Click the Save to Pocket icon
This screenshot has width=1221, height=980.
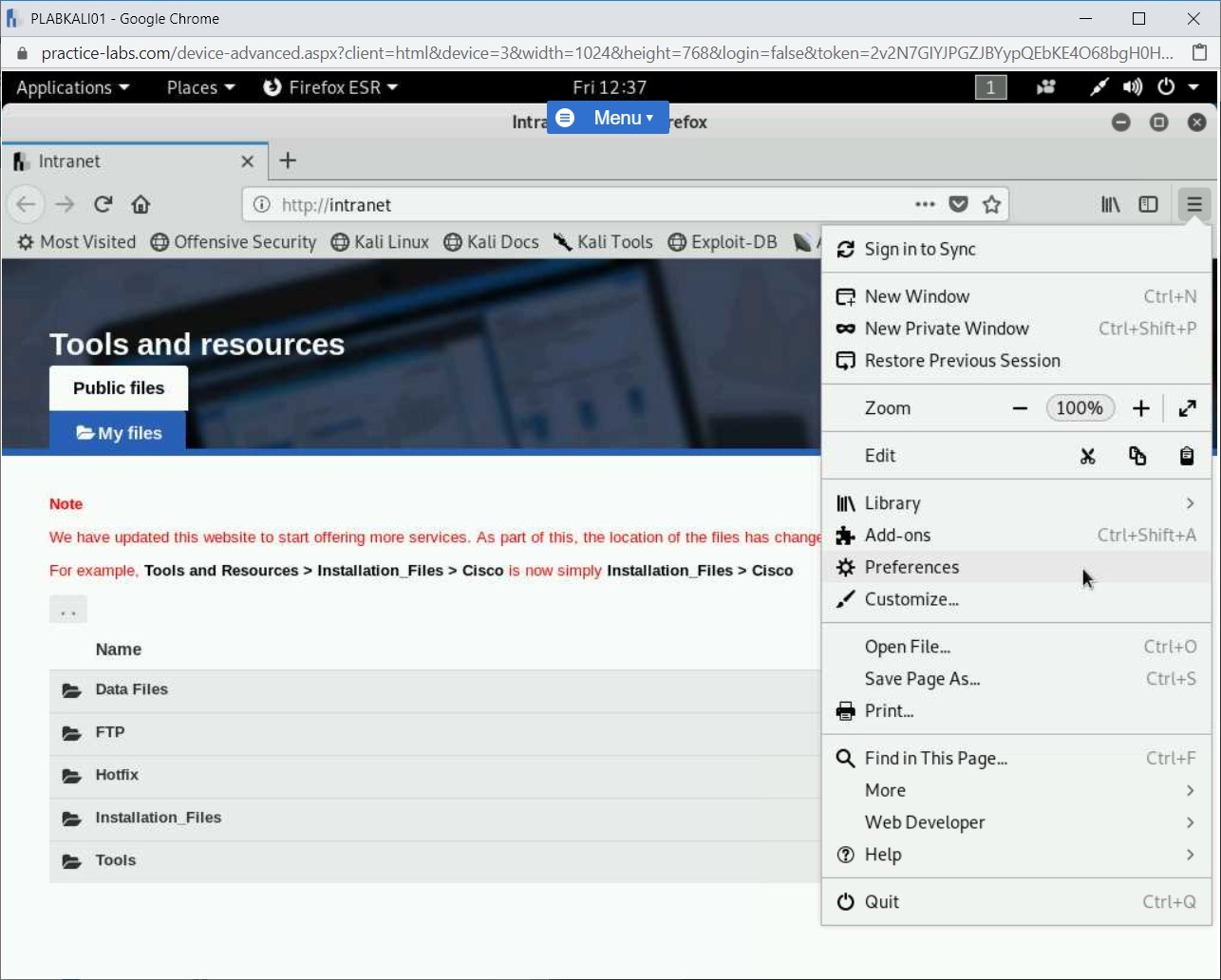coord(959,204)
